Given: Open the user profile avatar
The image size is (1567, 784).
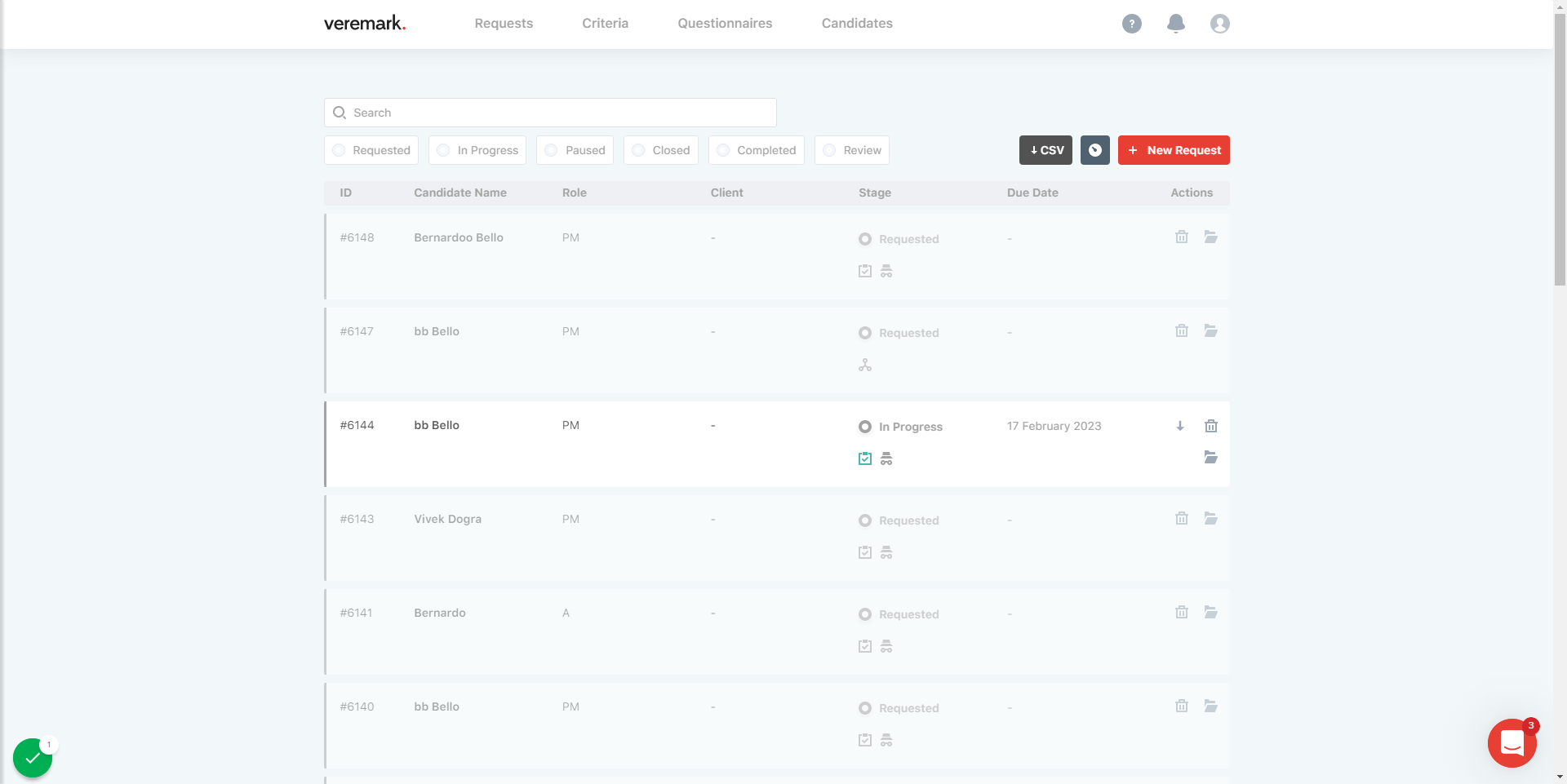Looking at the screenshot, I should point(1219,24).
